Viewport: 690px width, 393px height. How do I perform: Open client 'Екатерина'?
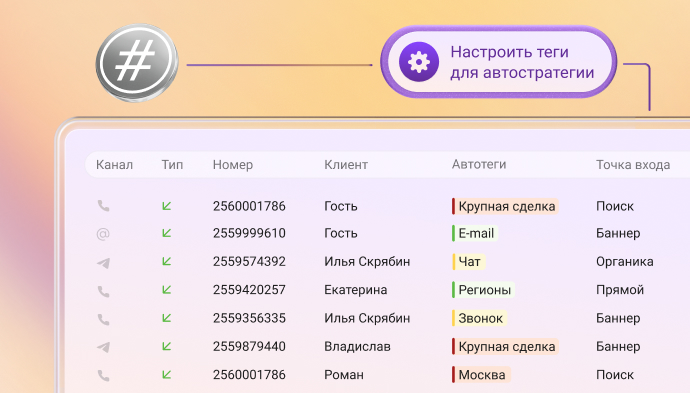click(356, 290)
